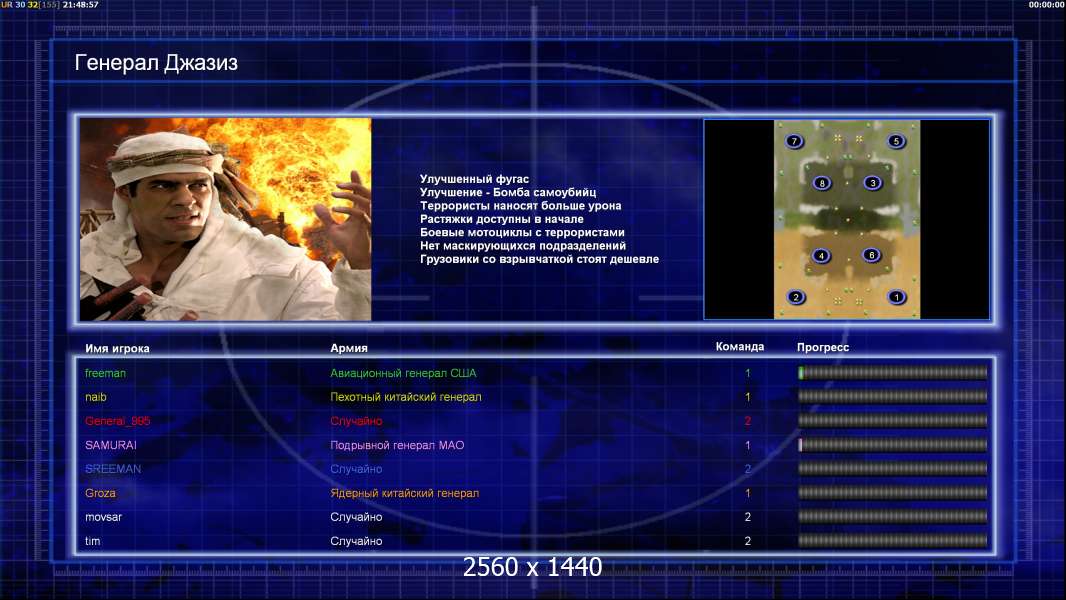Click the Прогресс column header
The image size is (1066, 600).
tap(823, 347)
